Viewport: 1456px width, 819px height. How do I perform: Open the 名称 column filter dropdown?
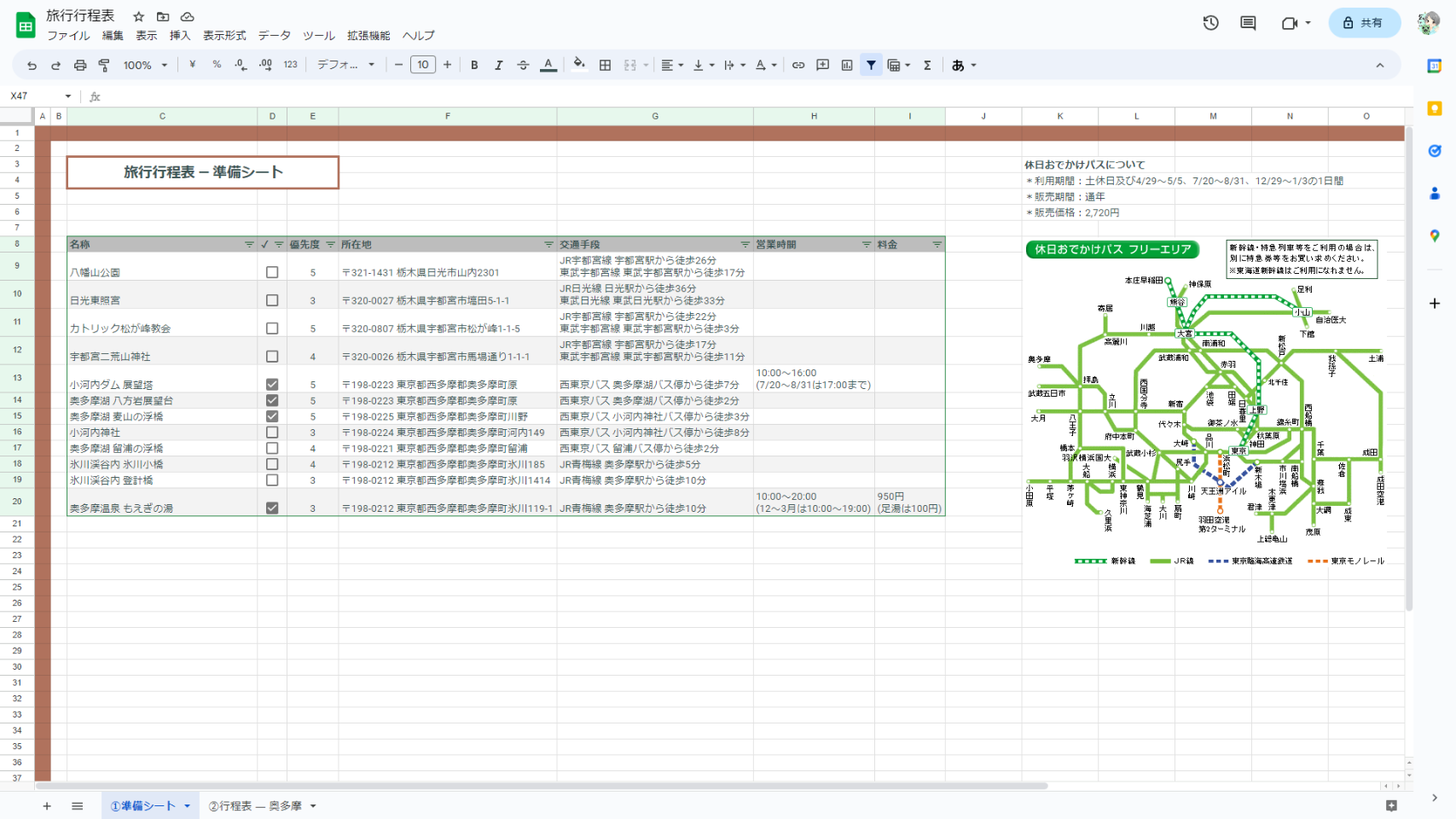click(x=249, y=245)
